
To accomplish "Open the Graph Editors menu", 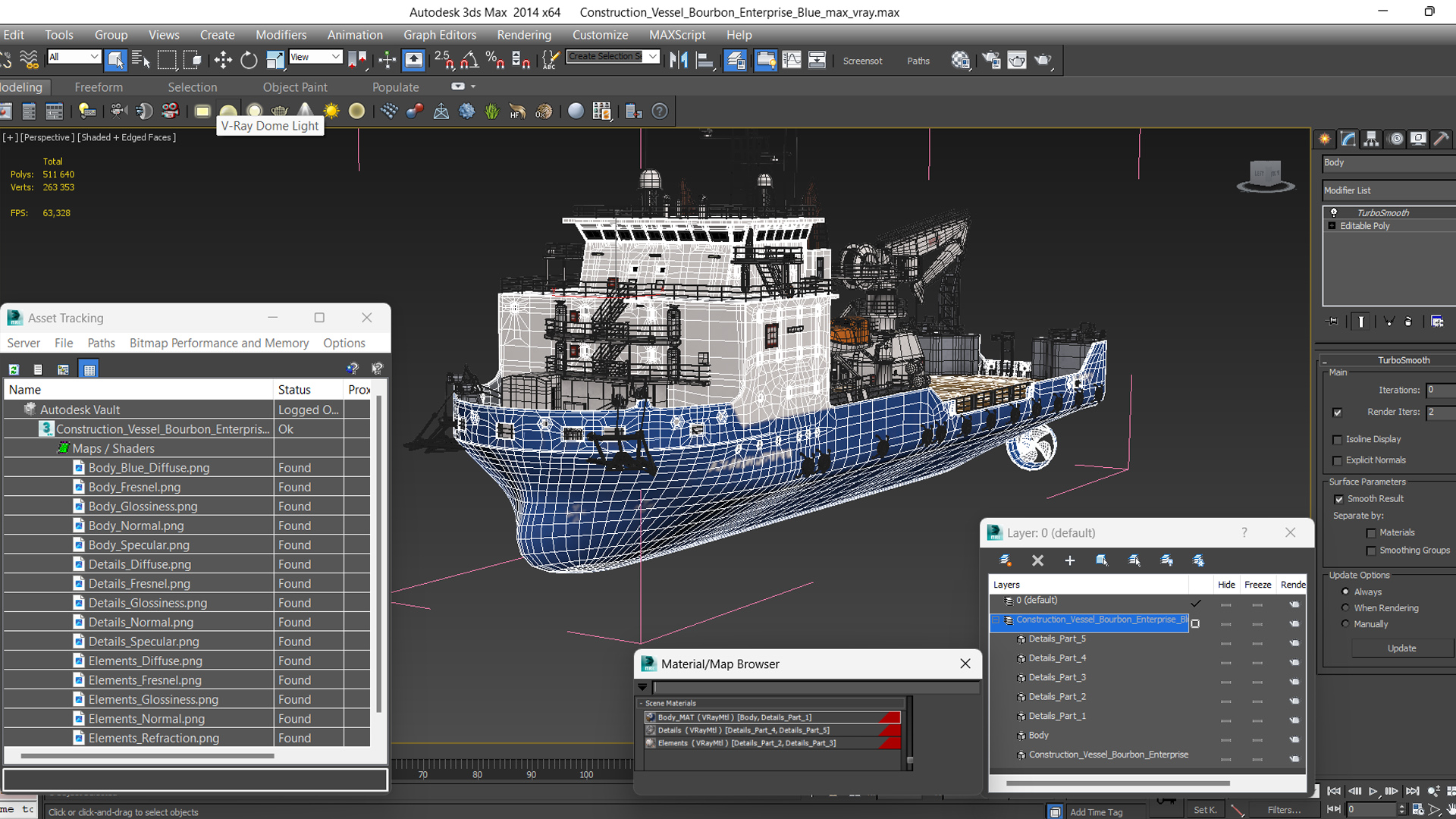I will tap(440, 35).
